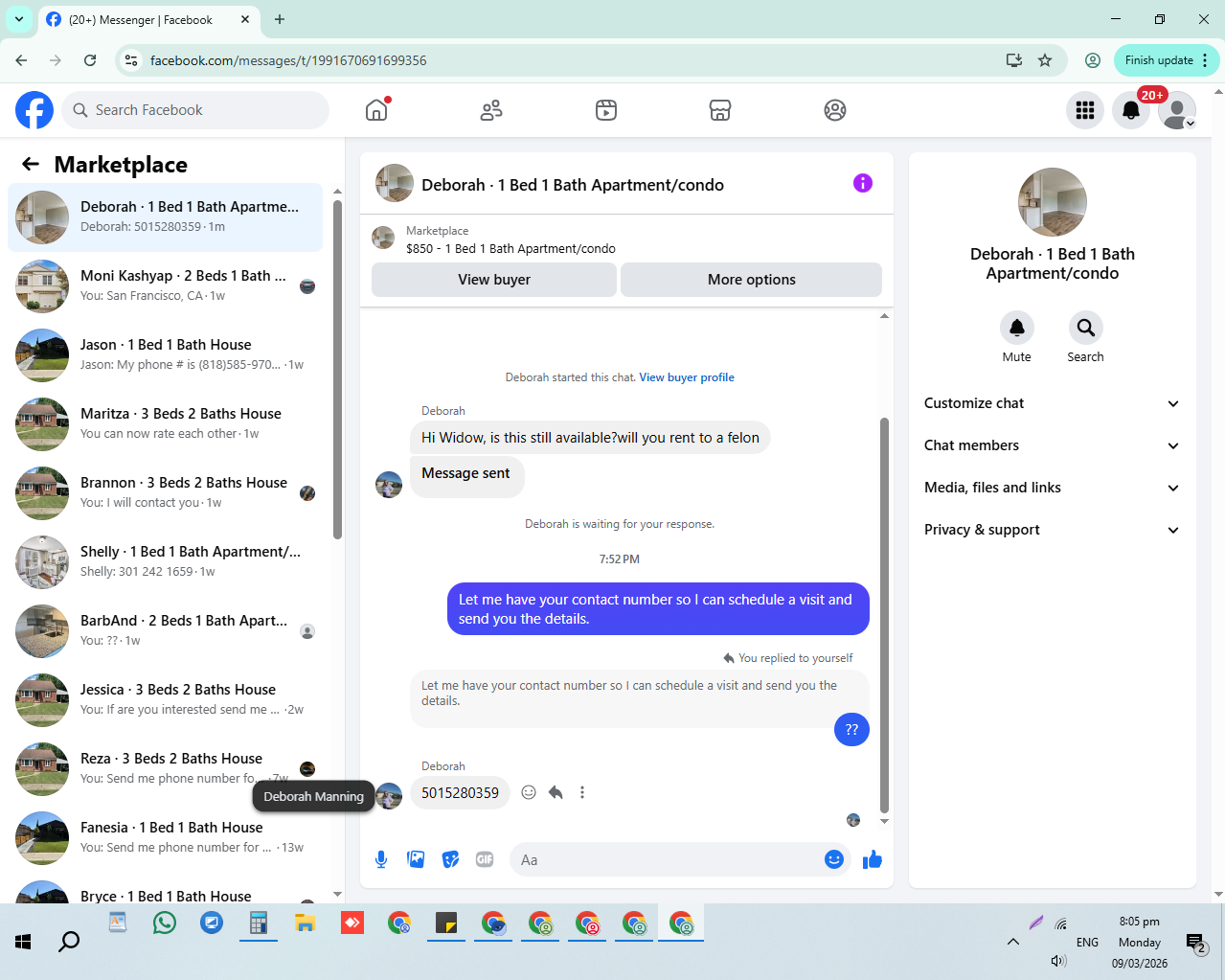Click the chat messages scrollbar thumb
This screenshot has width=1225, height=980.
pyautogui.click(x=884, y=615)
